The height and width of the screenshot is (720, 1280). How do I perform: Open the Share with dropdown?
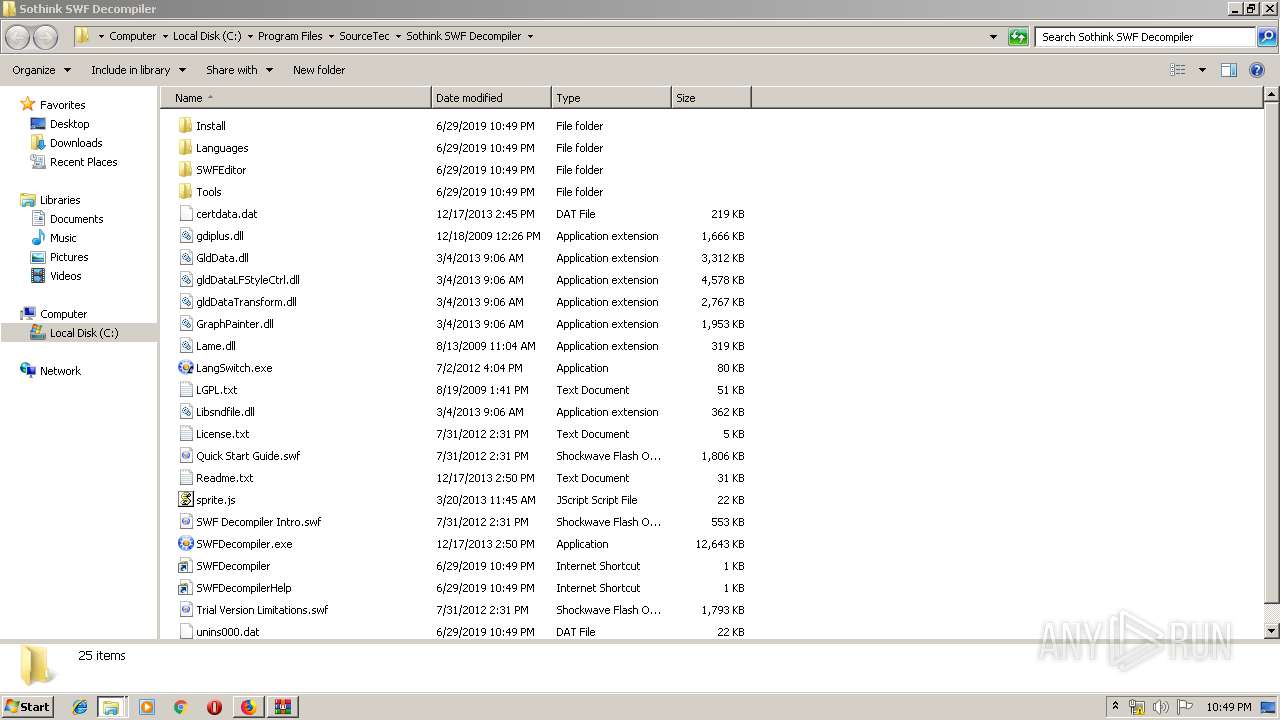pyautogui.click(x=239, y=70)
